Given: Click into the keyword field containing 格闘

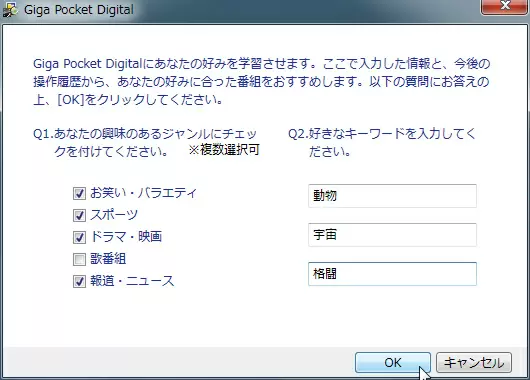Looking at the screenshot, I should click(392, 274).
